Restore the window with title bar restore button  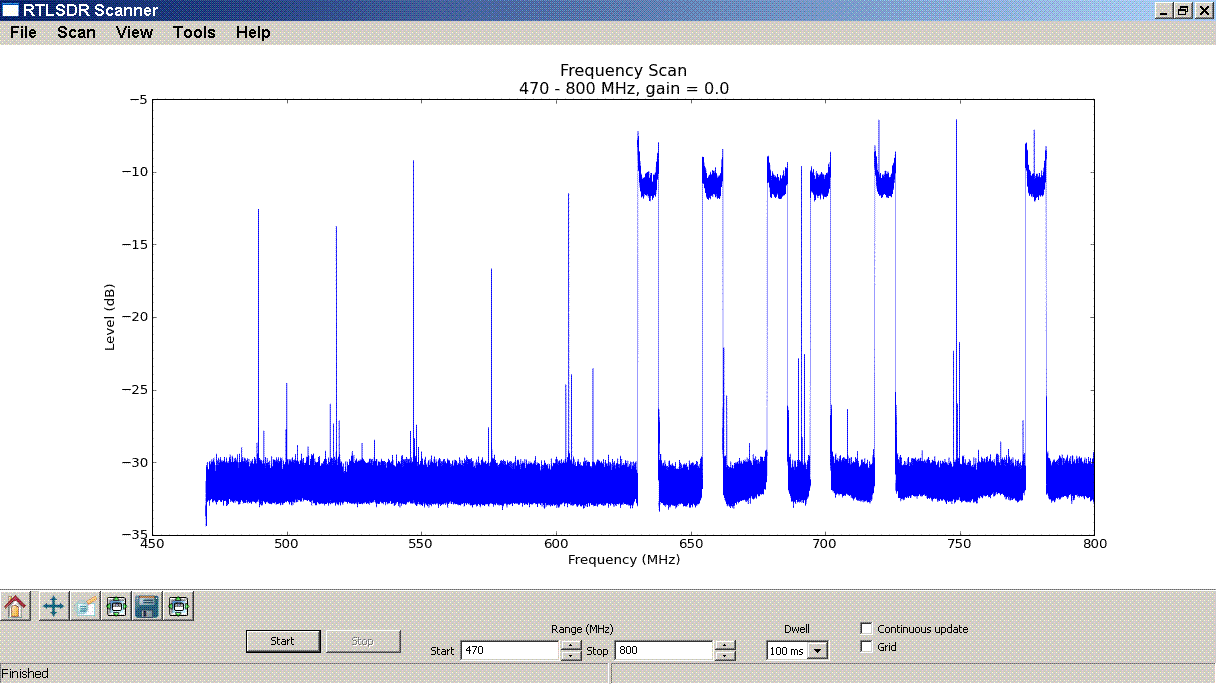pyautogui.click(x=1183, y=10)
